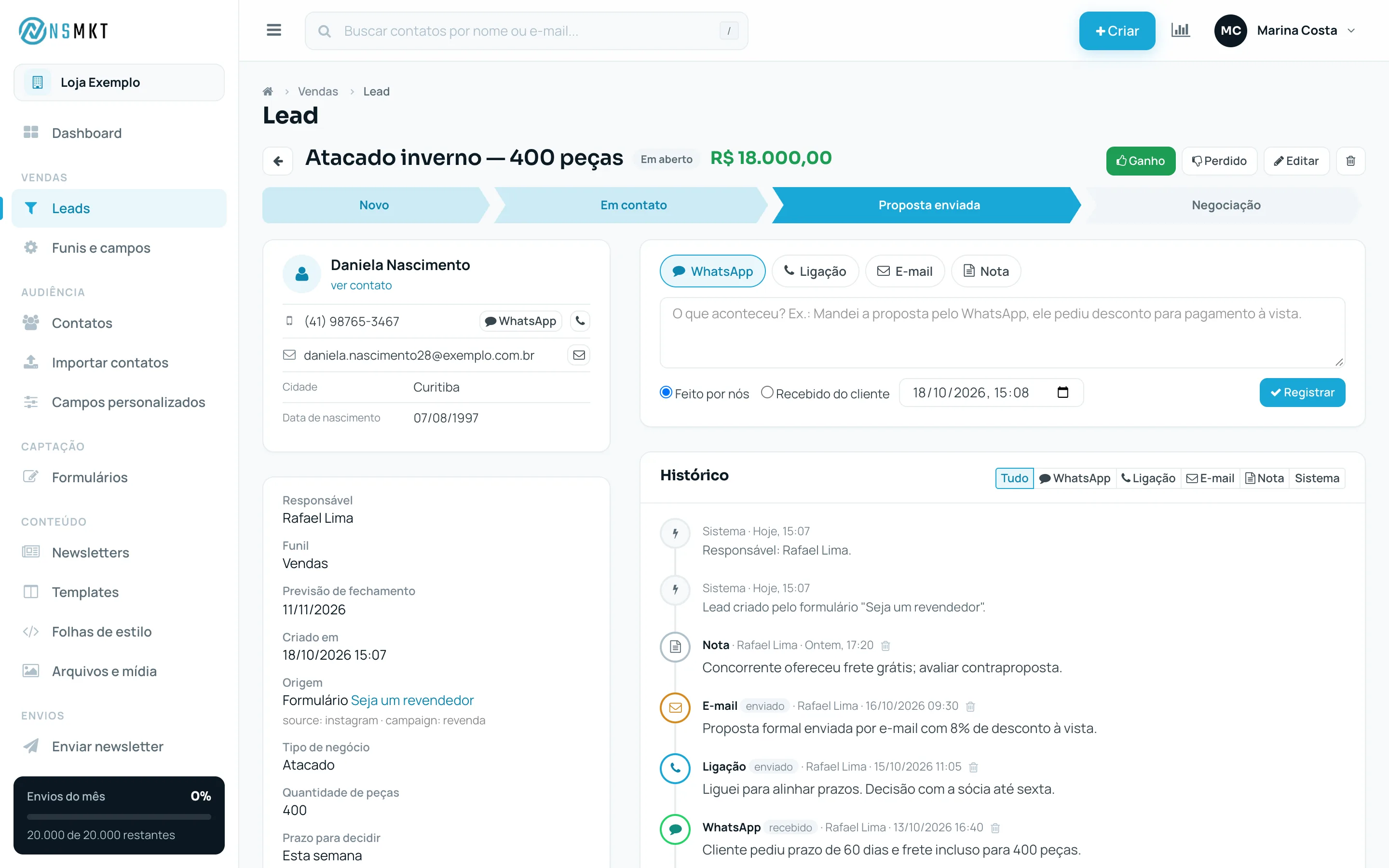Open Folhas de estilo in sidebar

point(119,632)
